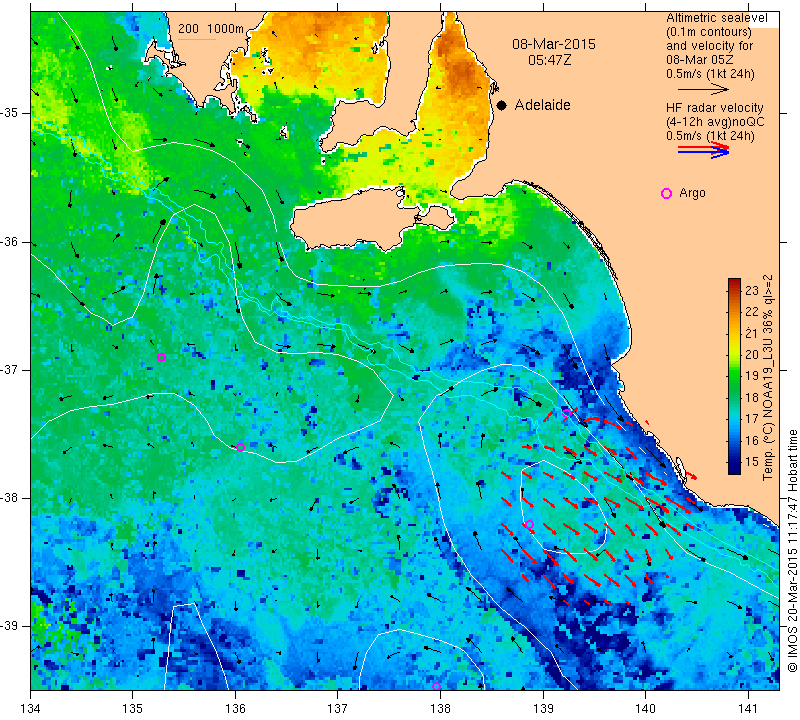Viewport: 800px width, 720px height.
Task: Click the '200 1000m' isobath legend text
Action: (x=211, y=29)
